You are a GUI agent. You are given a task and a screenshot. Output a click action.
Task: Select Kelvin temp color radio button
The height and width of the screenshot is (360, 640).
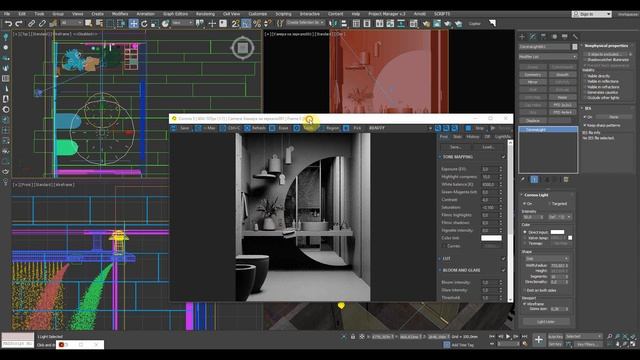pyautogui.click(x=525, y=238)
